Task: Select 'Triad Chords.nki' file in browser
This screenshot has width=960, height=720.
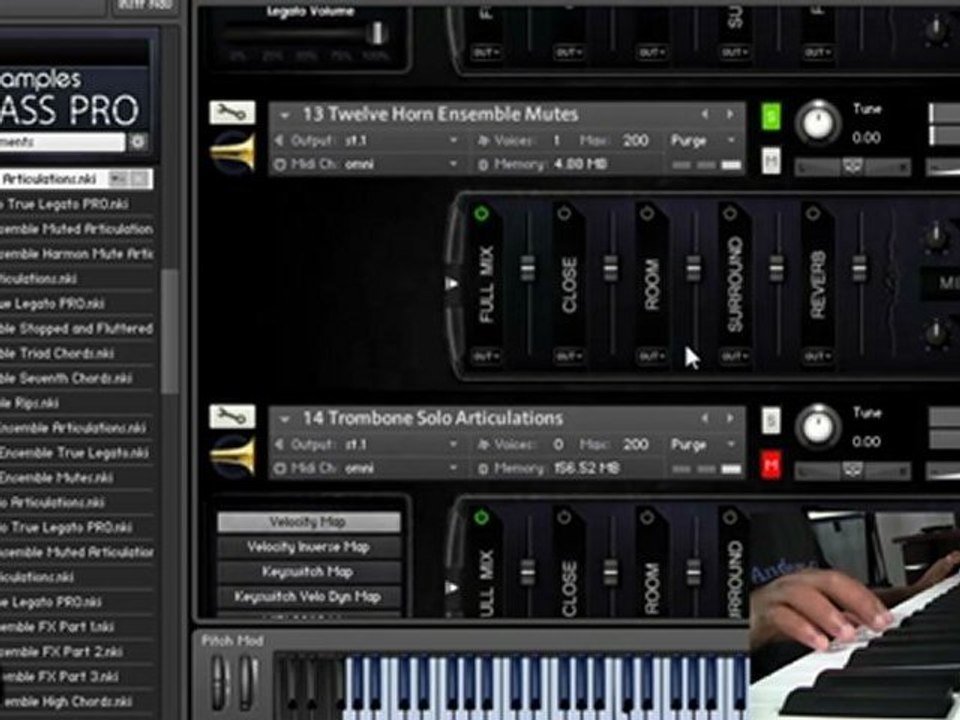Action: (77, 353)
